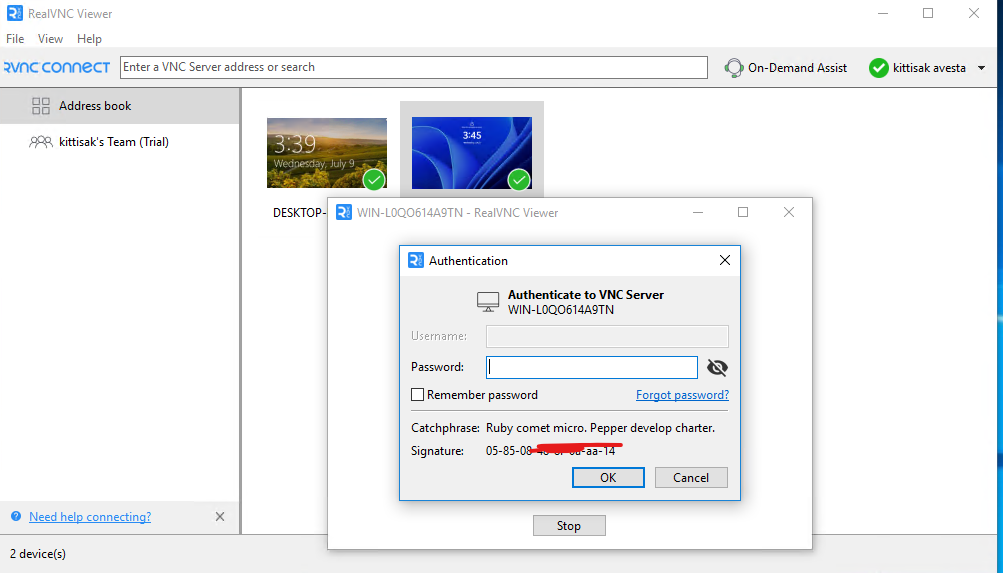Click the RealVNC Viewer main window title icon
This screenshot has width=1003, height=573.
click(15, 13)
